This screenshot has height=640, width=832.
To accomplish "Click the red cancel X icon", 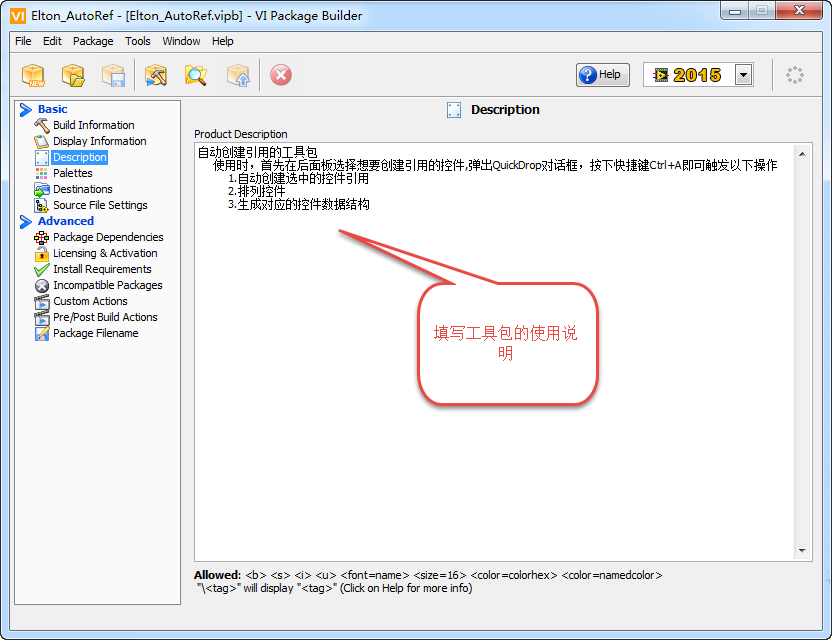I will (281, 75).
